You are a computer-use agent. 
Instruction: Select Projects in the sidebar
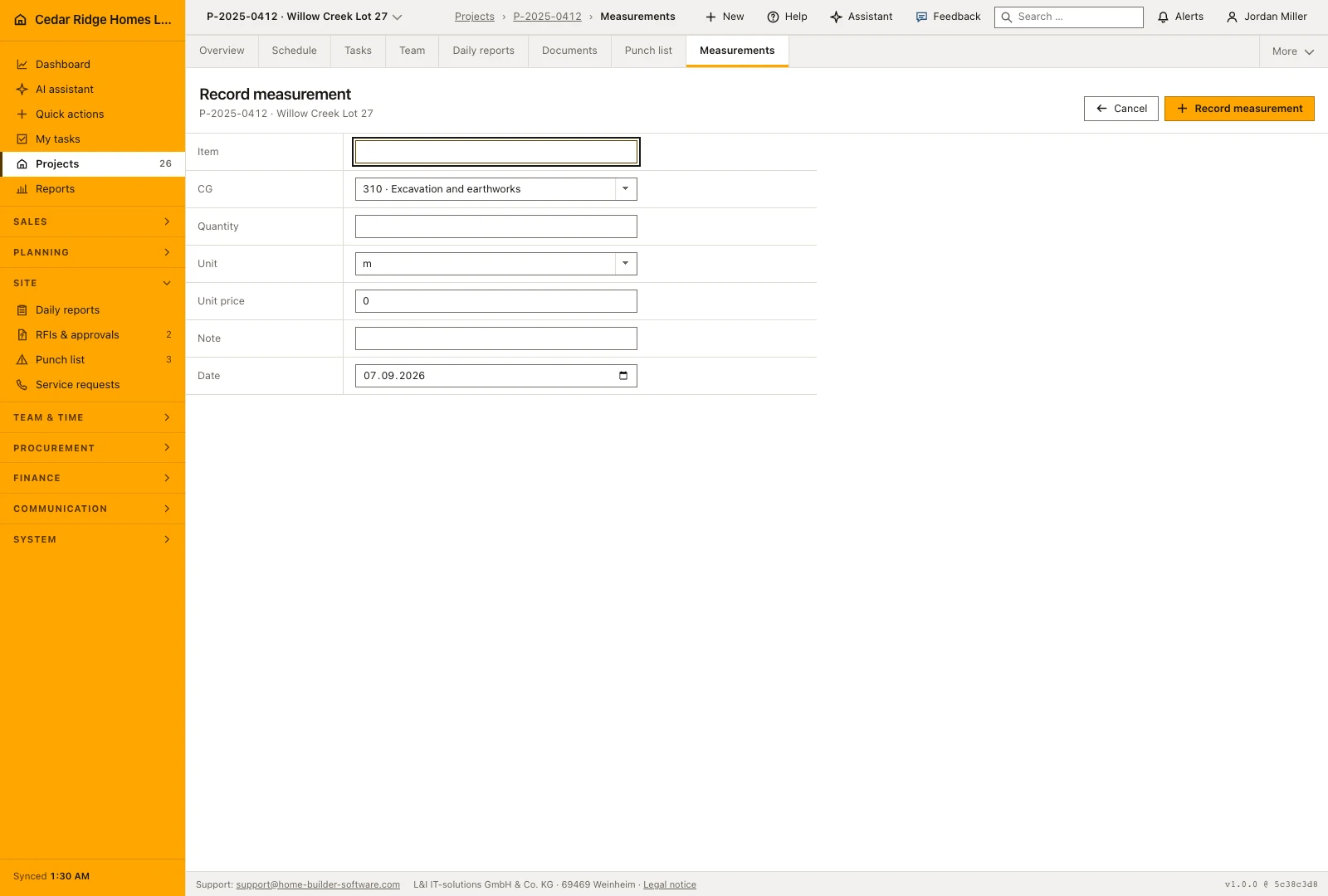click(x=92, y=164)
